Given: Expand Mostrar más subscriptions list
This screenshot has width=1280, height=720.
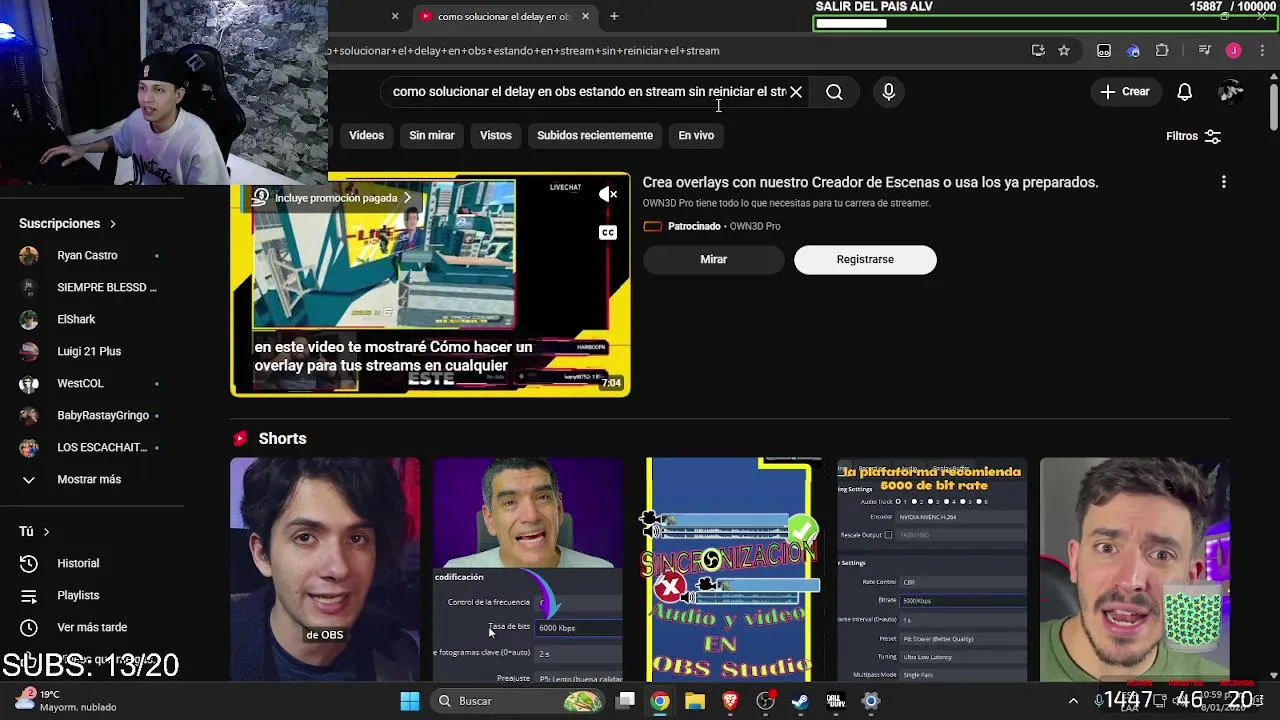Looking at the screenshot, I should click(x=88, y=479).
